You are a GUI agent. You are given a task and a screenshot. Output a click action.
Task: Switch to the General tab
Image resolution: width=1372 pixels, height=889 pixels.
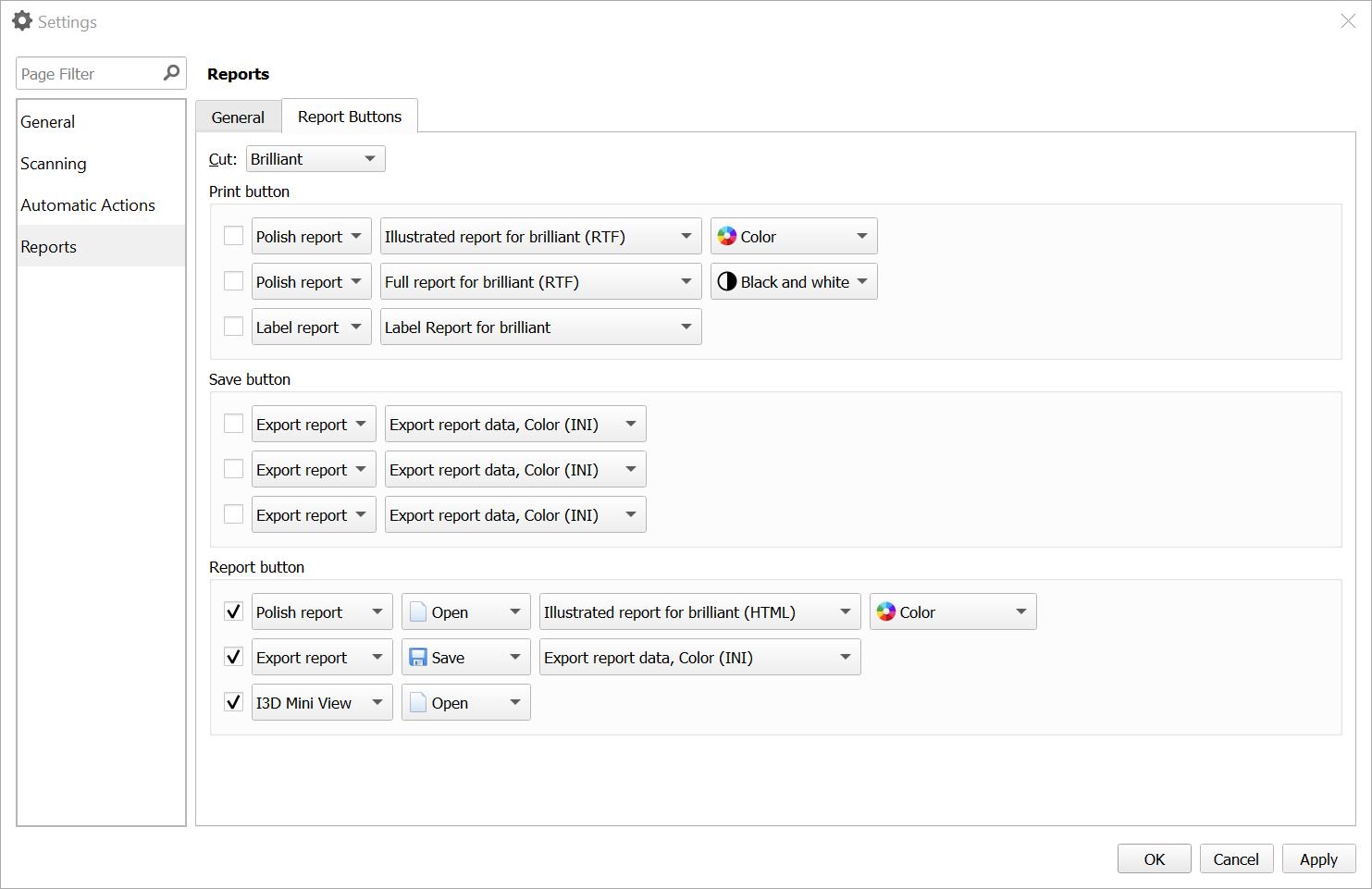coord(238,116)
